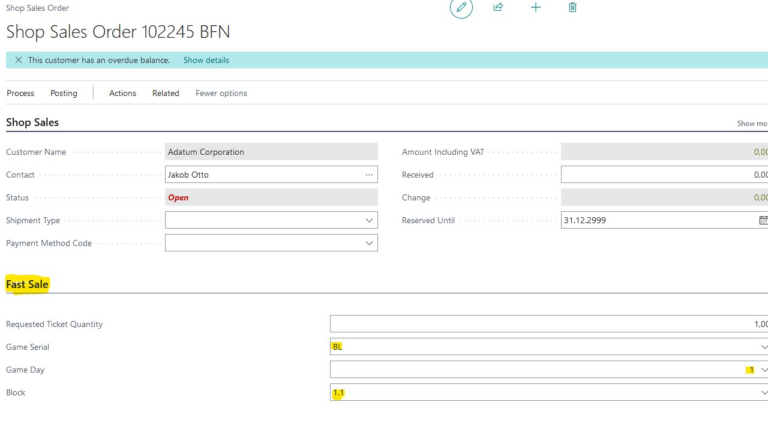768x432 pixels.
Task: Click the Show details link
Action: click(206, 60)
